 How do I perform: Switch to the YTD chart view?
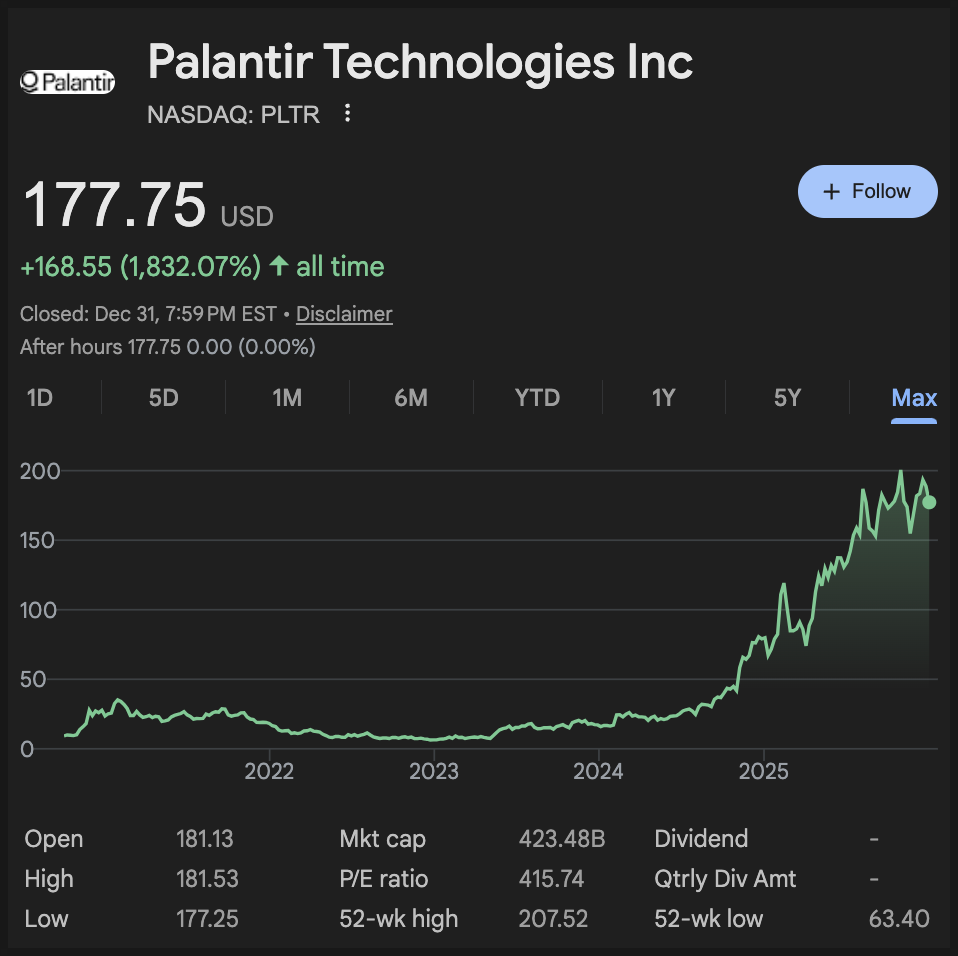pos(537,398)
